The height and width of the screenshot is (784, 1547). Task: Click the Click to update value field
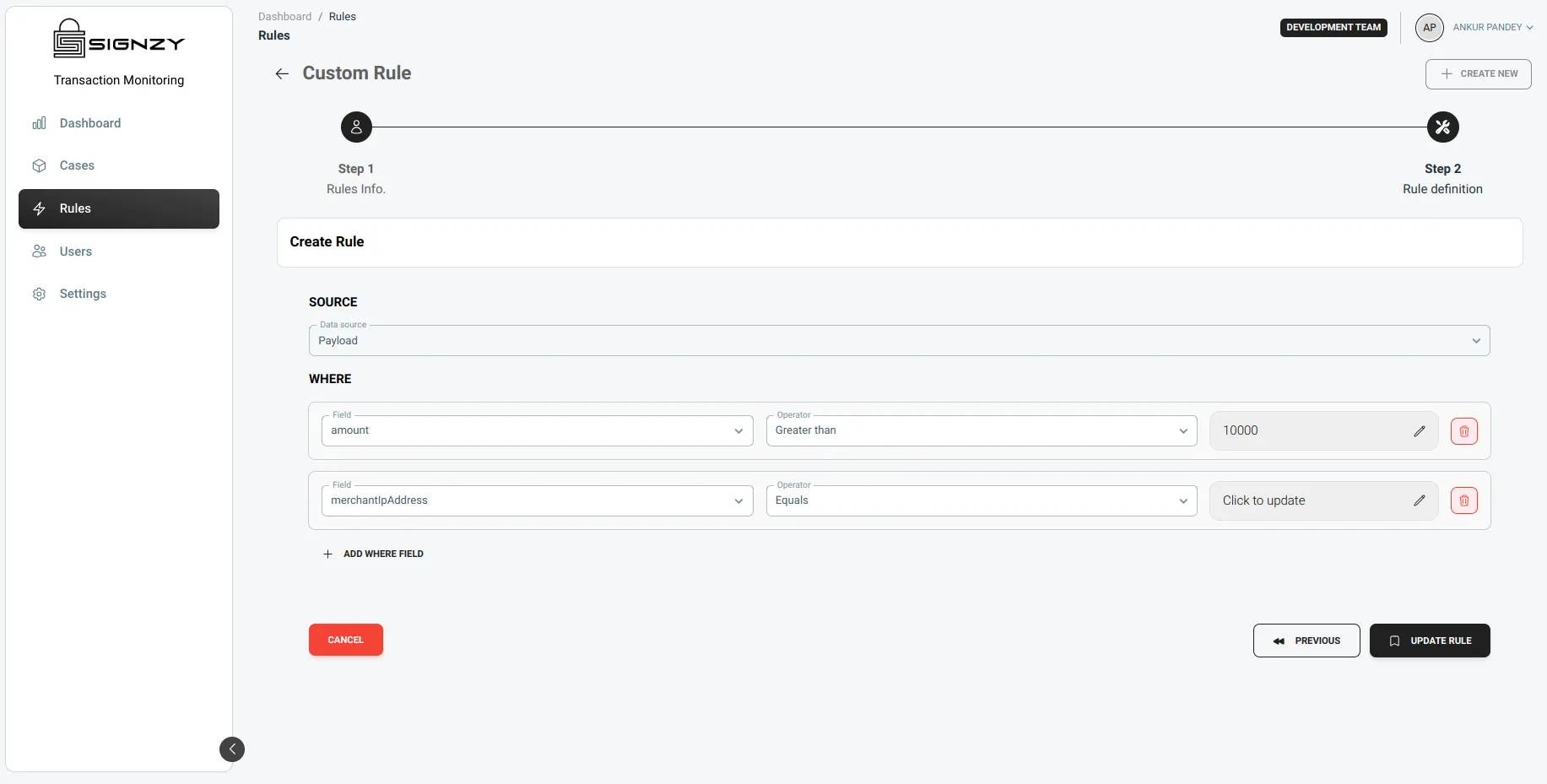(1323, 500)
